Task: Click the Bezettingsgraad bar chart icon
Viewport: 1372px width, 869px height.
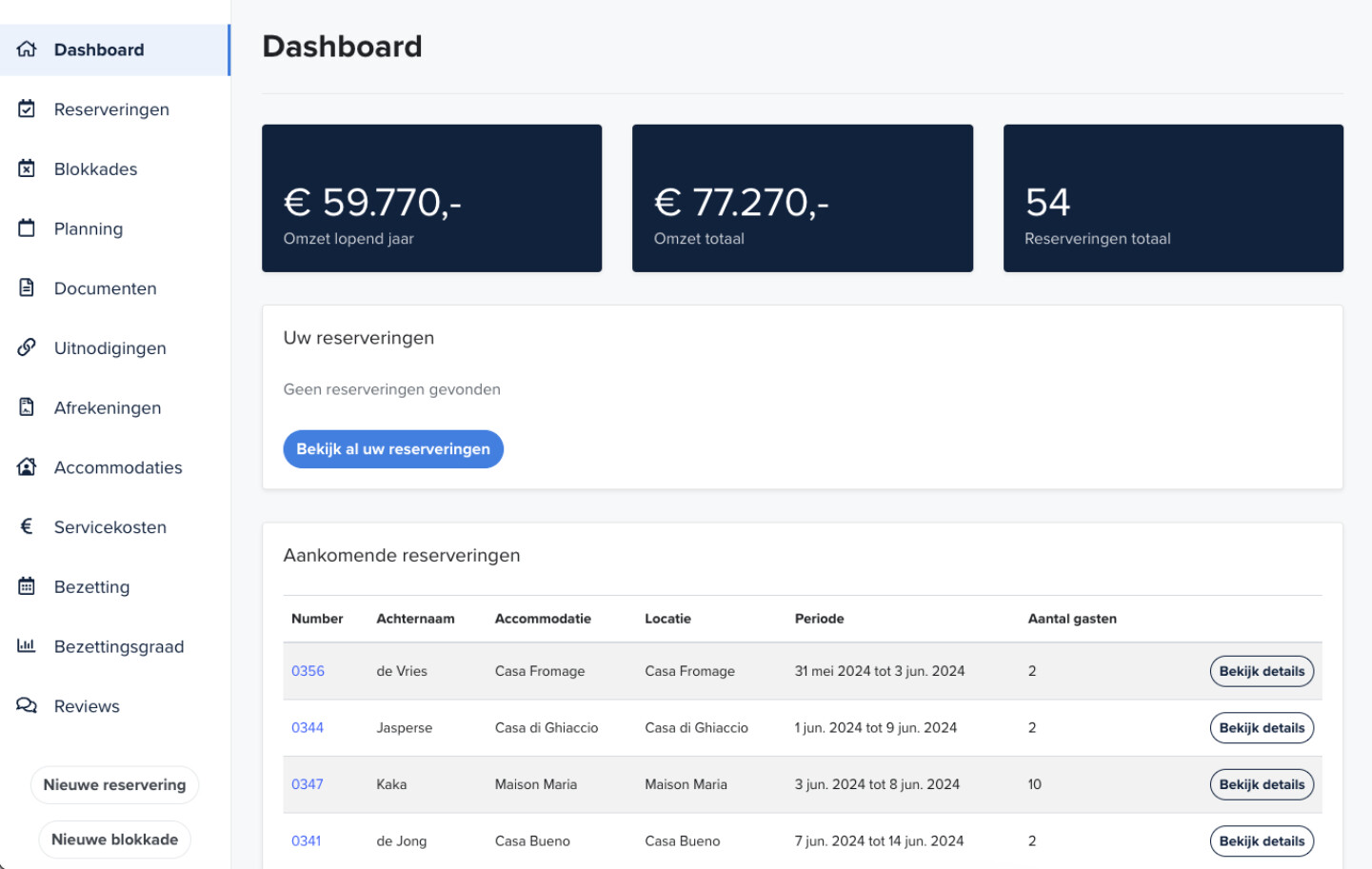Action: (27, 646)
